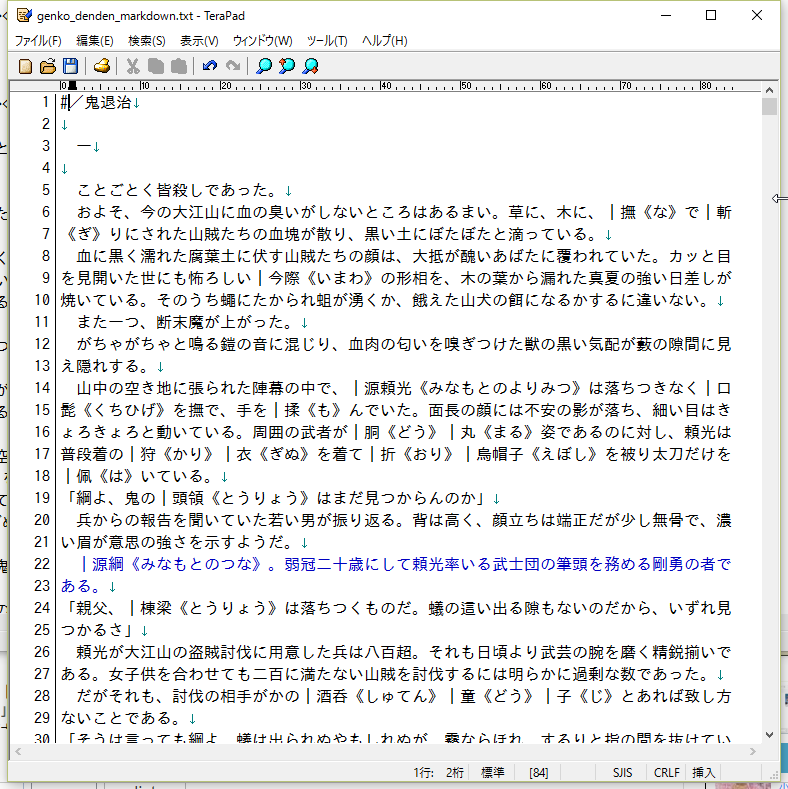Image resolution: width=788 pixels, height=789 pixels.
Task: Click the text 源頼光《みなもとのよりみつ》
Action: pos(474,388)
